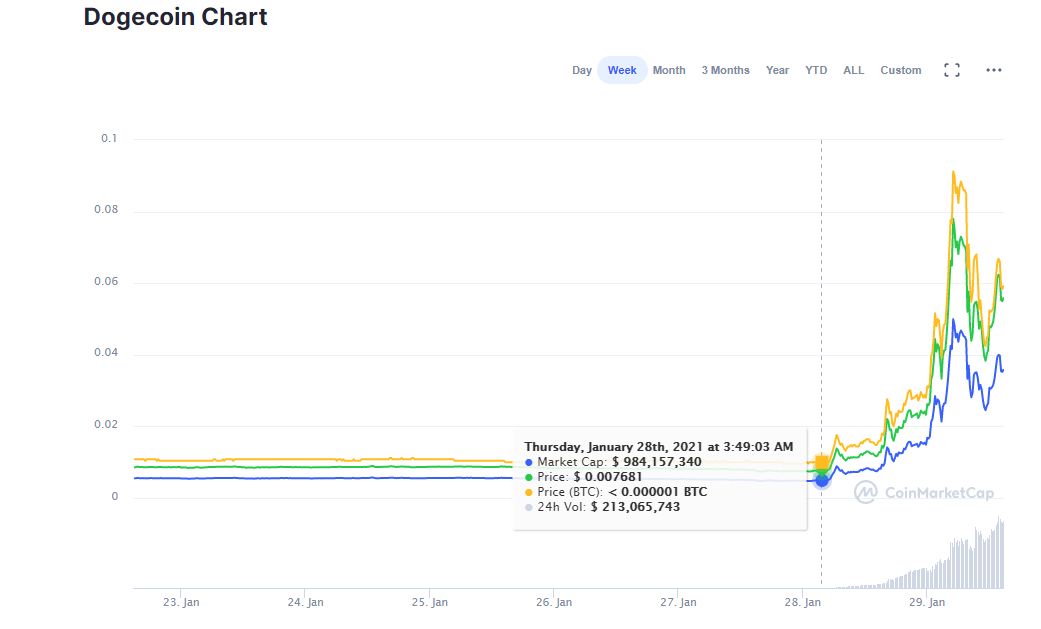Click the 0.08 y-axis label
1041x629 pixels.
coord(106,209)
